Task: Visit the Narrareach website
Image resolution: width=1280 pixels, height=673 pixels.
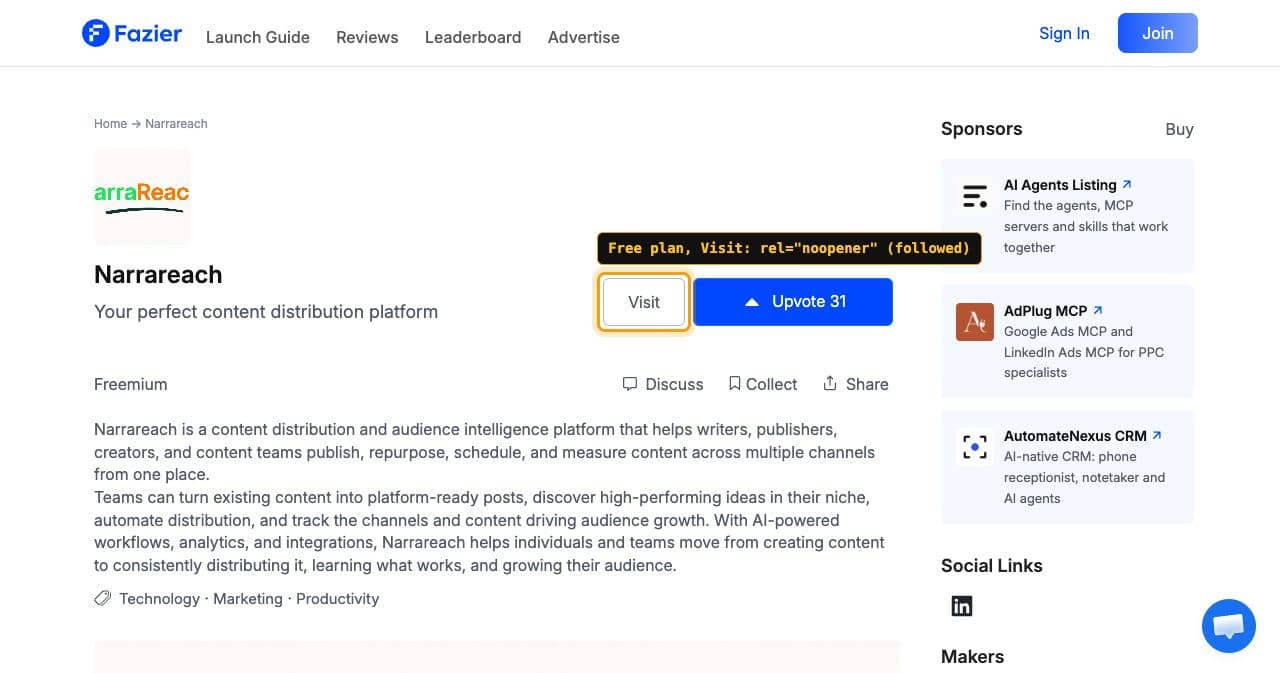Action: [644, 302]
